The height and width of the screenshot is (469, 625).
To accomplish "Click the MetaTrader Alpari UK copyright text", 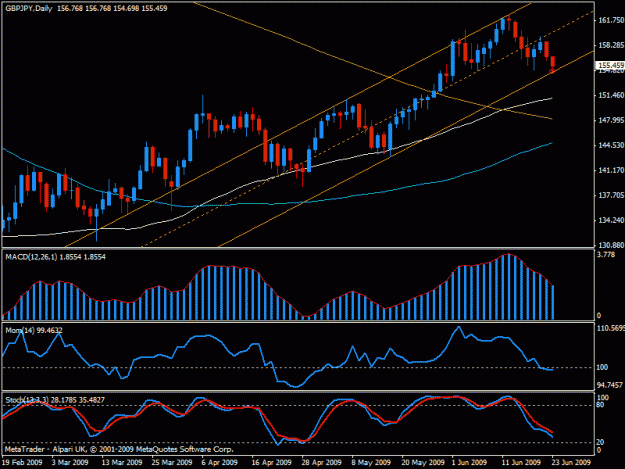I will (x=119, y=449).
